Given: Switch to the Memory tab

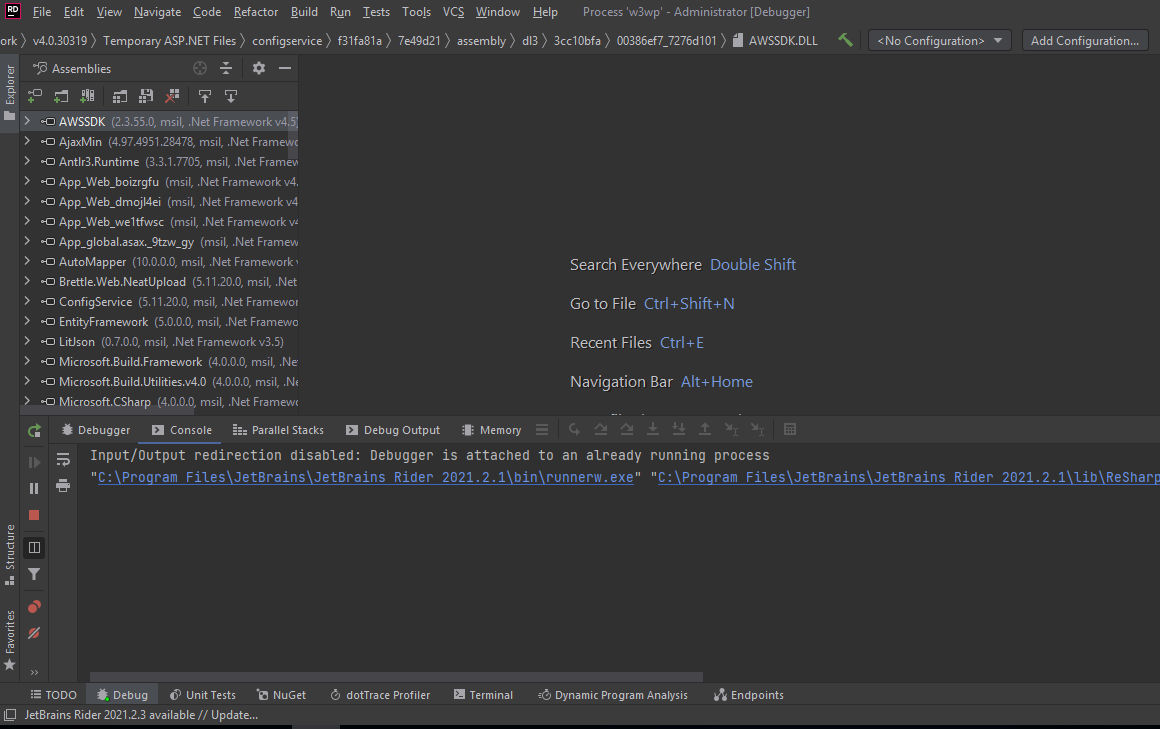Looking at the screenshot, I should [492, 430].
